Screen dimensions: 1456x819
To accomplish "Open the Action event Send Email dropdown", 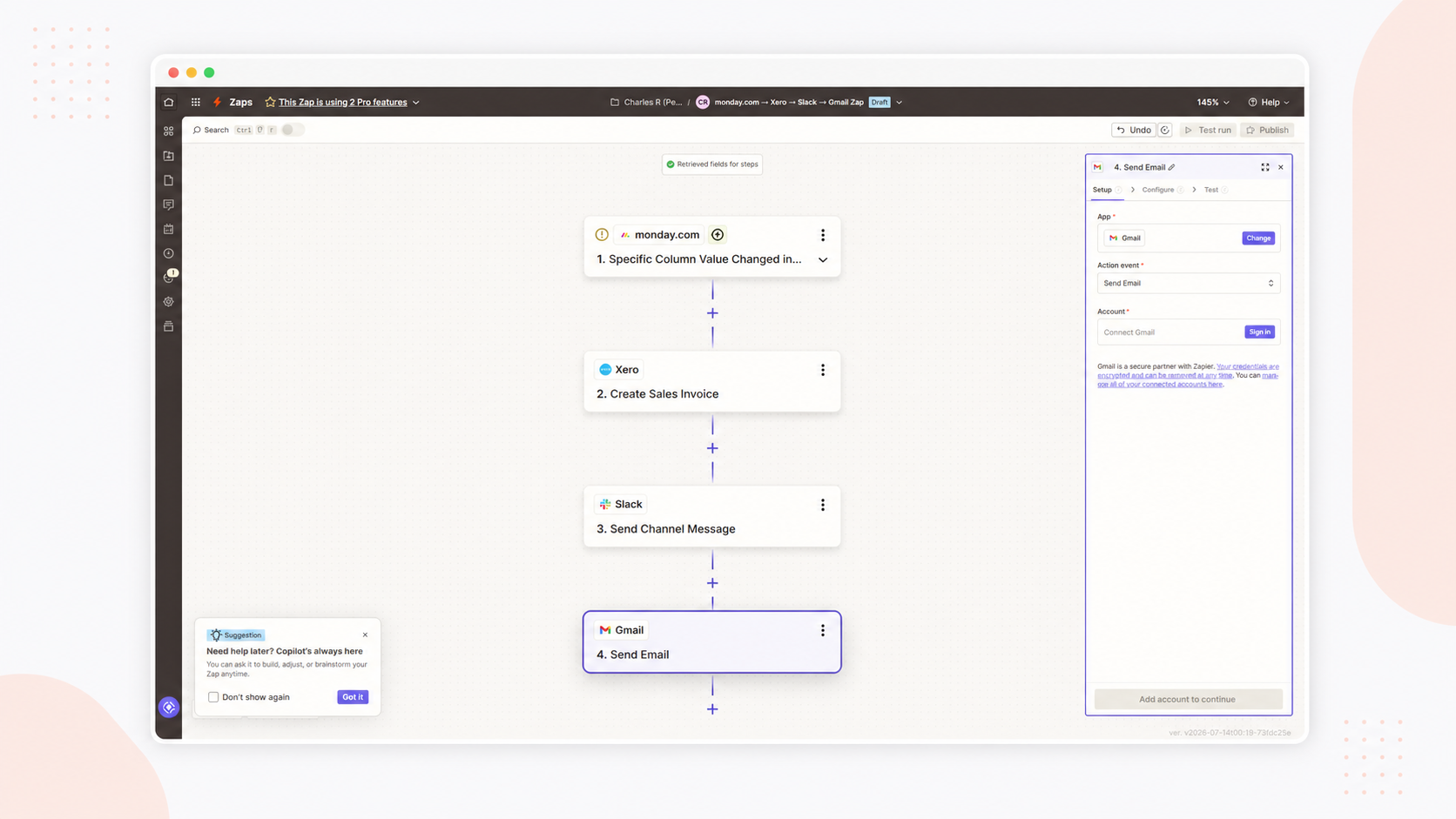I will [x=1189, y=283].
